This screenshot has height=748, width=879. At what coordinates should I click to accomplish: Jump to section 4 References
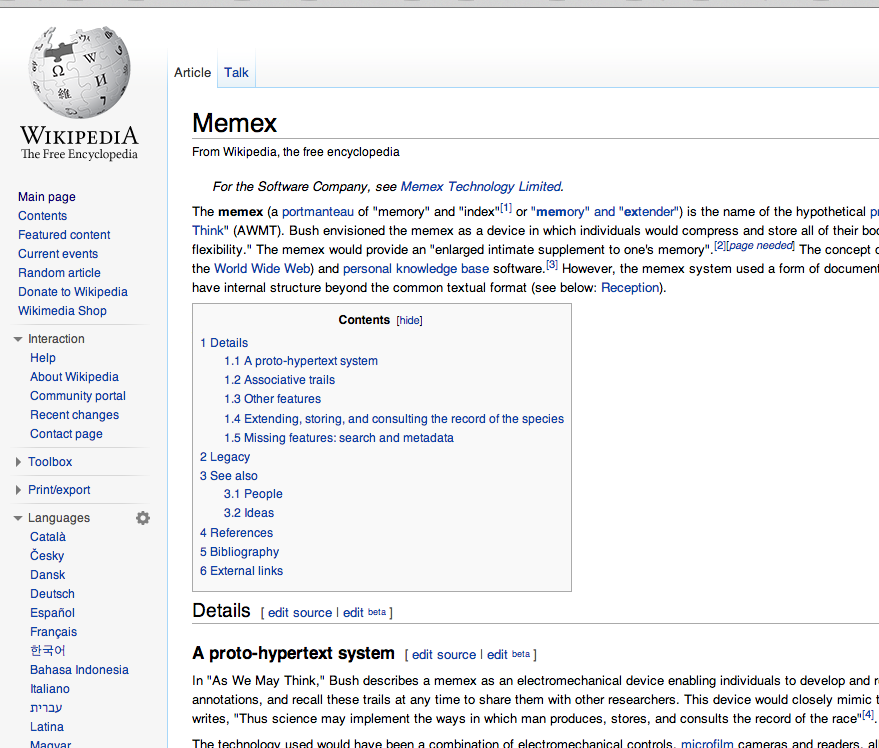[237, 533]
